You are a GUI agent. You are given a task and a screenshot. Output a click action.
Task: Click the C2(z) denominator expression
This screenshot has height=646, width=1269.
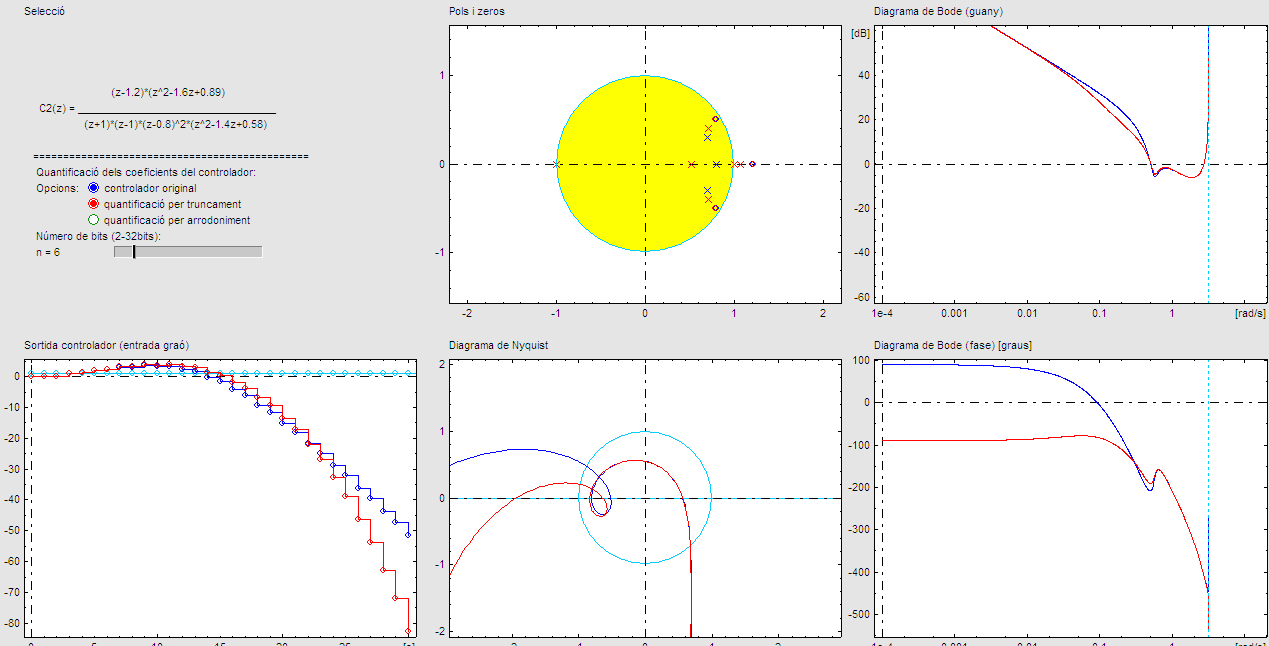[x=176, y=124]
